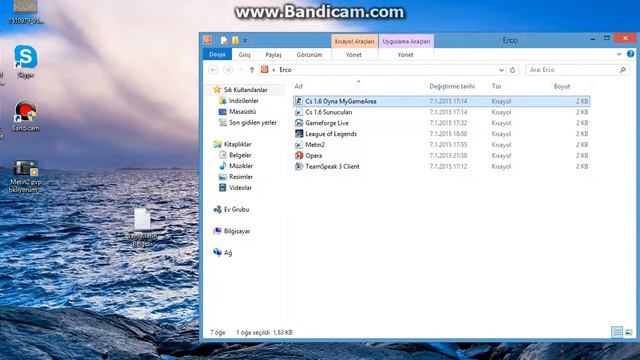Click the League of Legends shortcut icon
The image size is (640, 360).
click(299, 134)
